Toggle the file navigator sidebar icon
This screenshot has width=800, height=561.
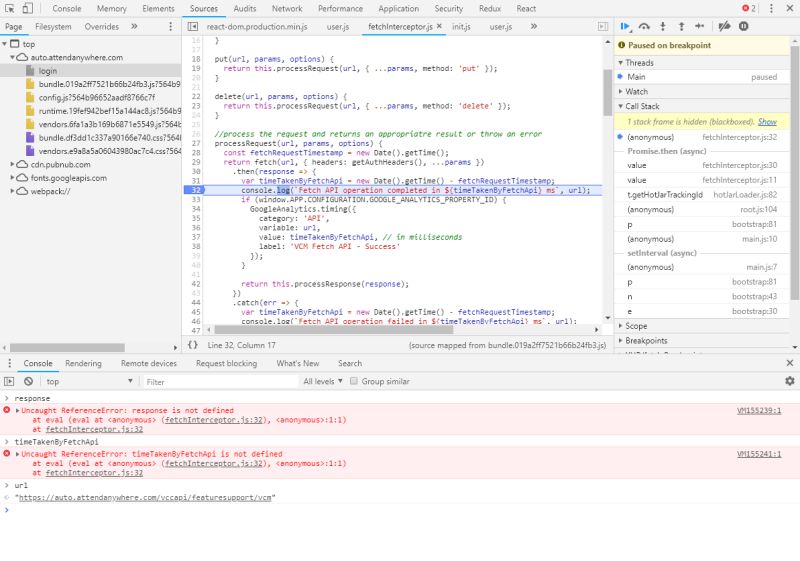point(192,27)
